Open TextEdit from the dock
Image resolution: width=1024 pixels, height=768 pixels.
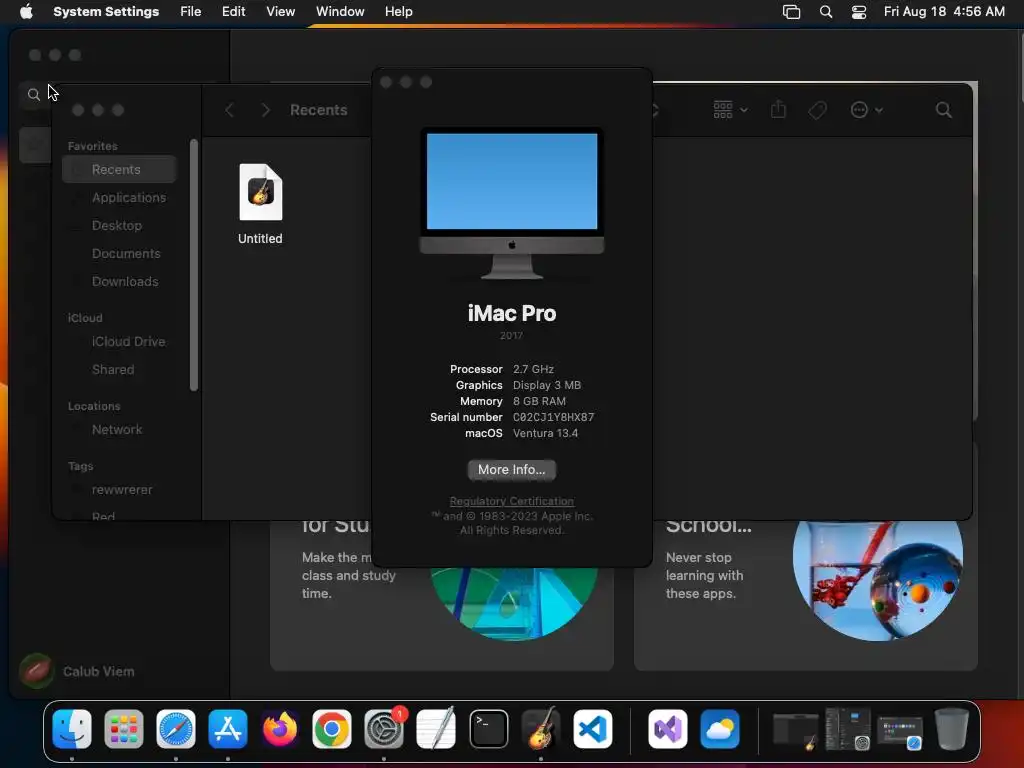(x=436, y=729)
